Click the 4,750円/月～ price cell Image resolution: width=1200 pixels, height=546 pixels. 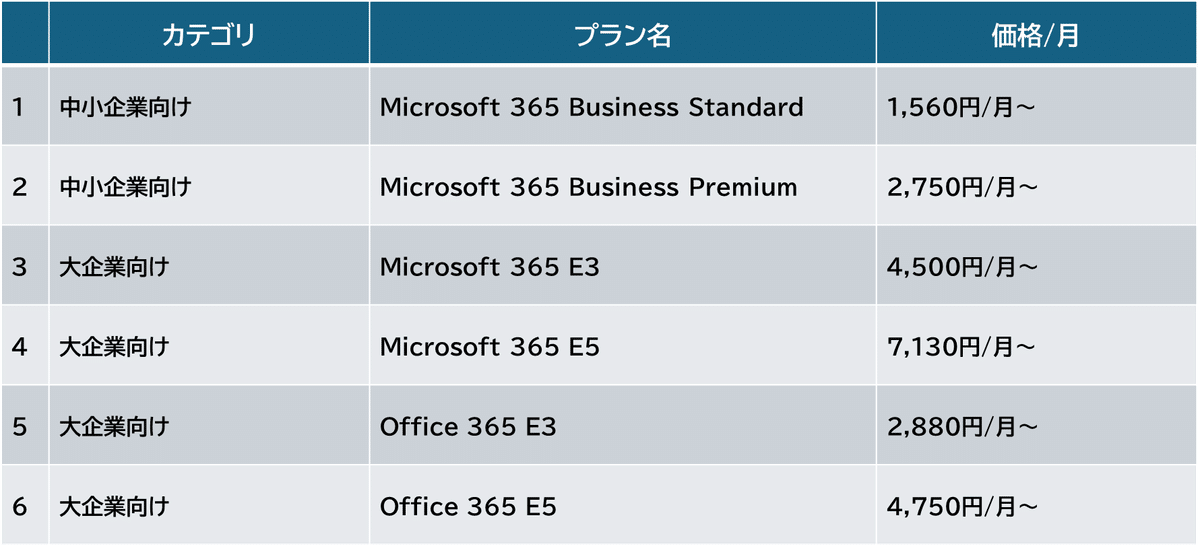(x=1036, y=505)
